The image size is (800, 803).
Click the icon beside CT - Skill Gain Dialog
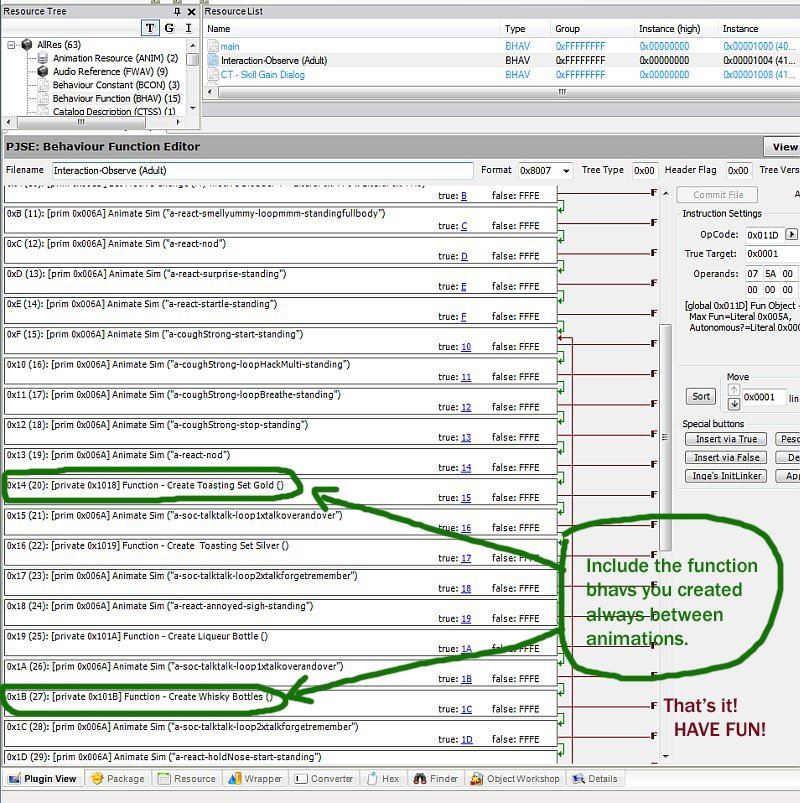click(213, 75)
